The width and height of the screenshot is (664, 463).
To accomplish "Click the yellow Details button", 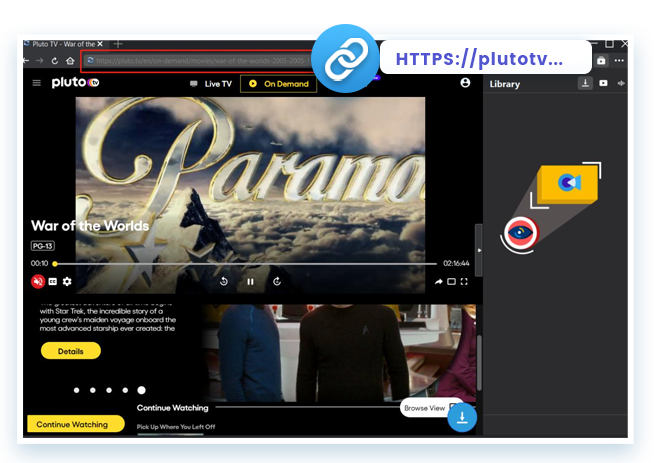I will pos(71,351).
